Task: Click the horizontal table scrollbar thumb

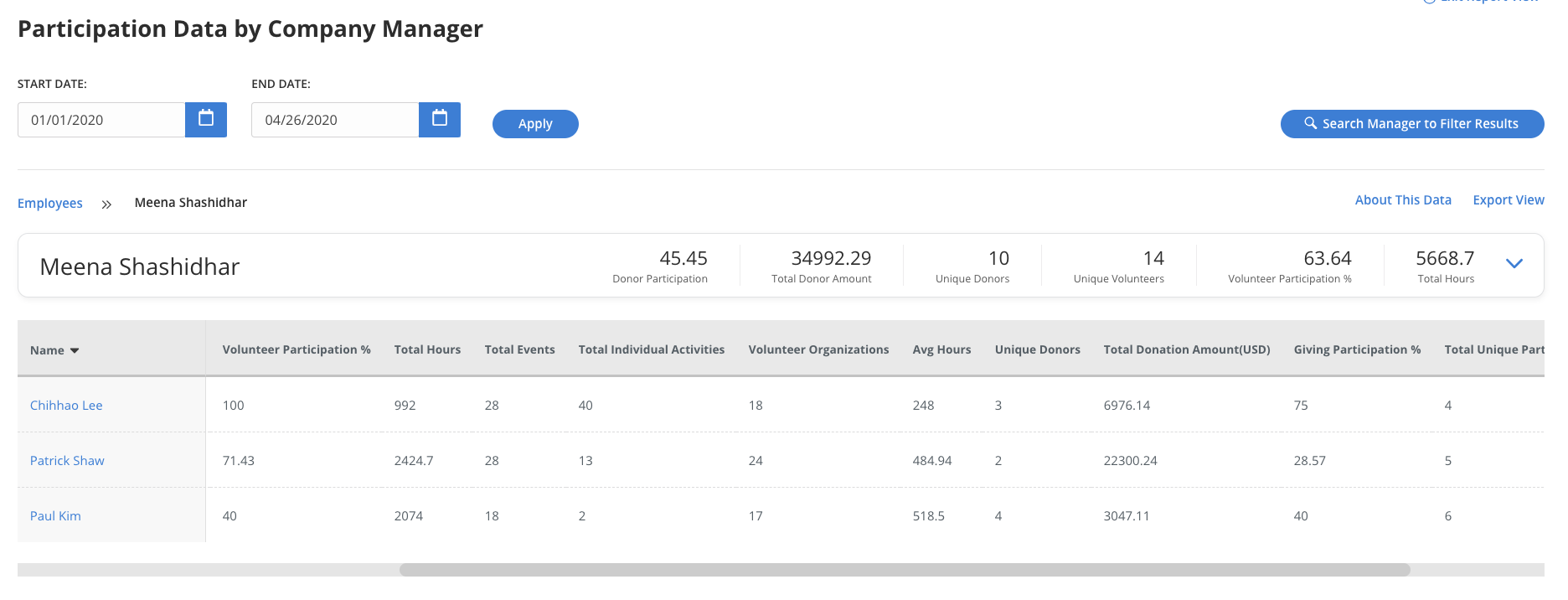Action: point(905,570)
